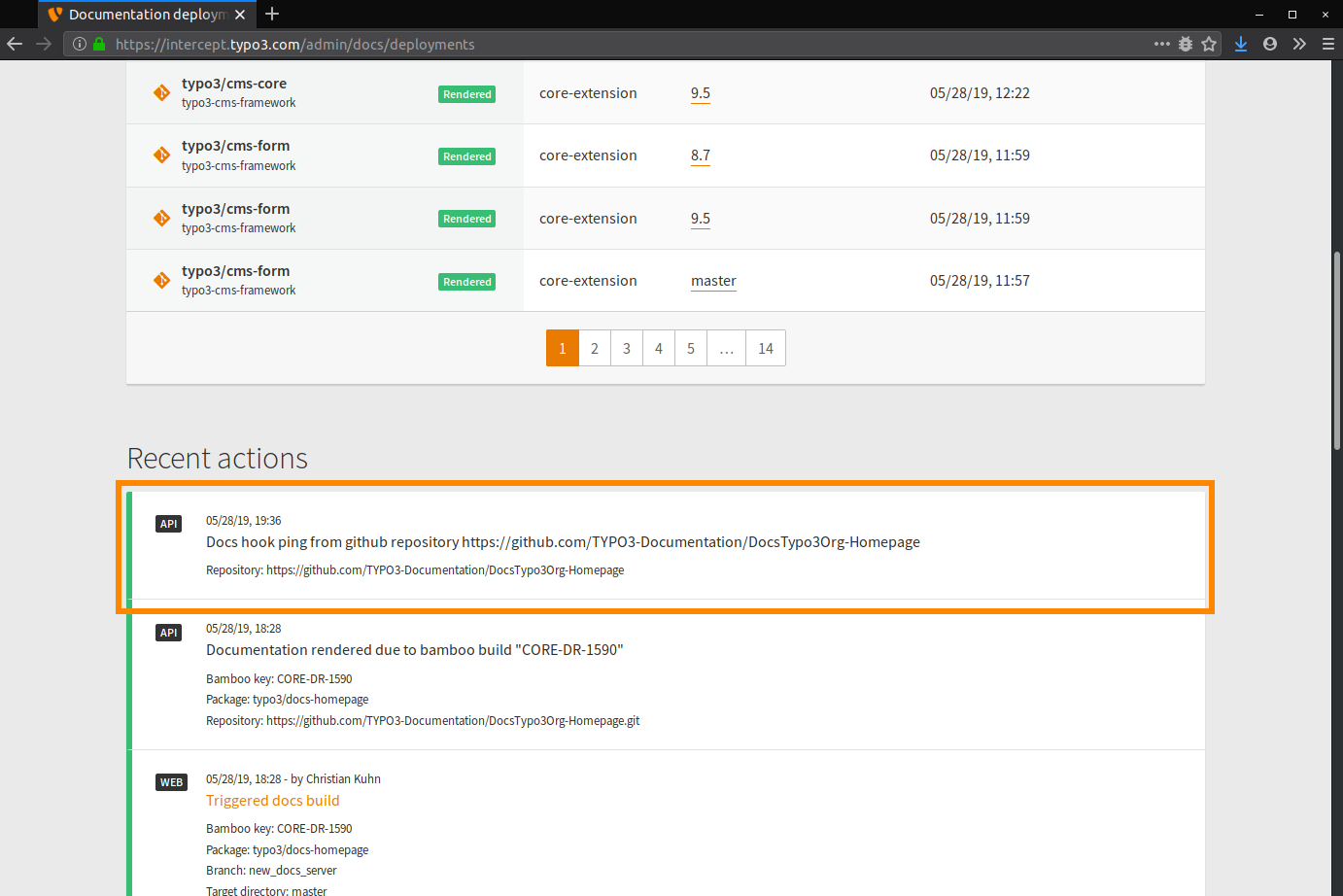Go to pagination page 5

(x=691, y=348)
